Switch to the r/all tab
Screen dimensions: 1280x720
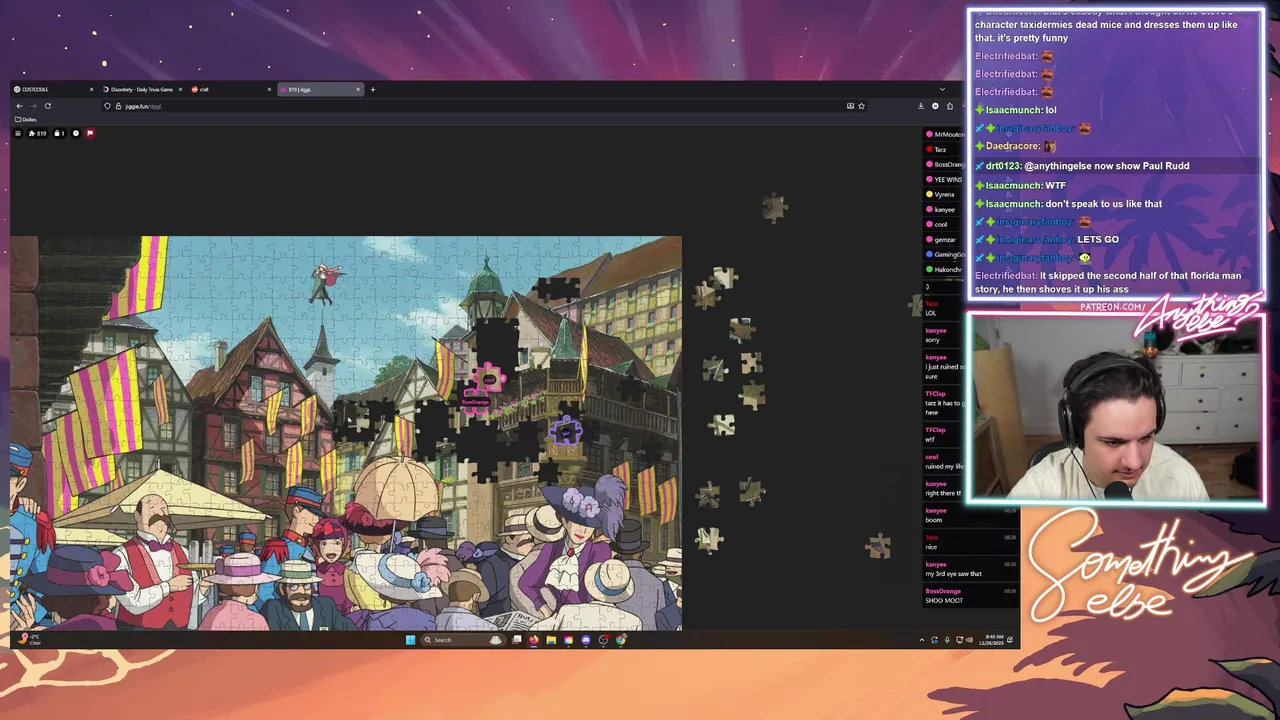232,89
